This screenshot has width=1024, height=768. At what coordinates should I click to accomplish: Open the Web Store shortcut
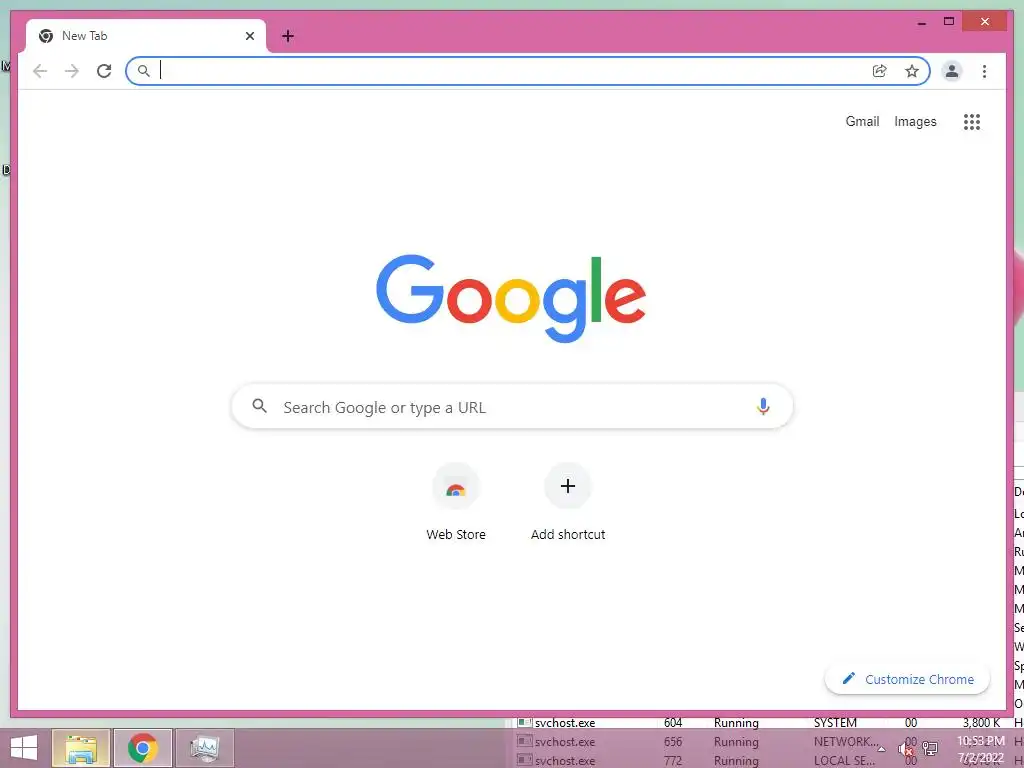point(456,502)
